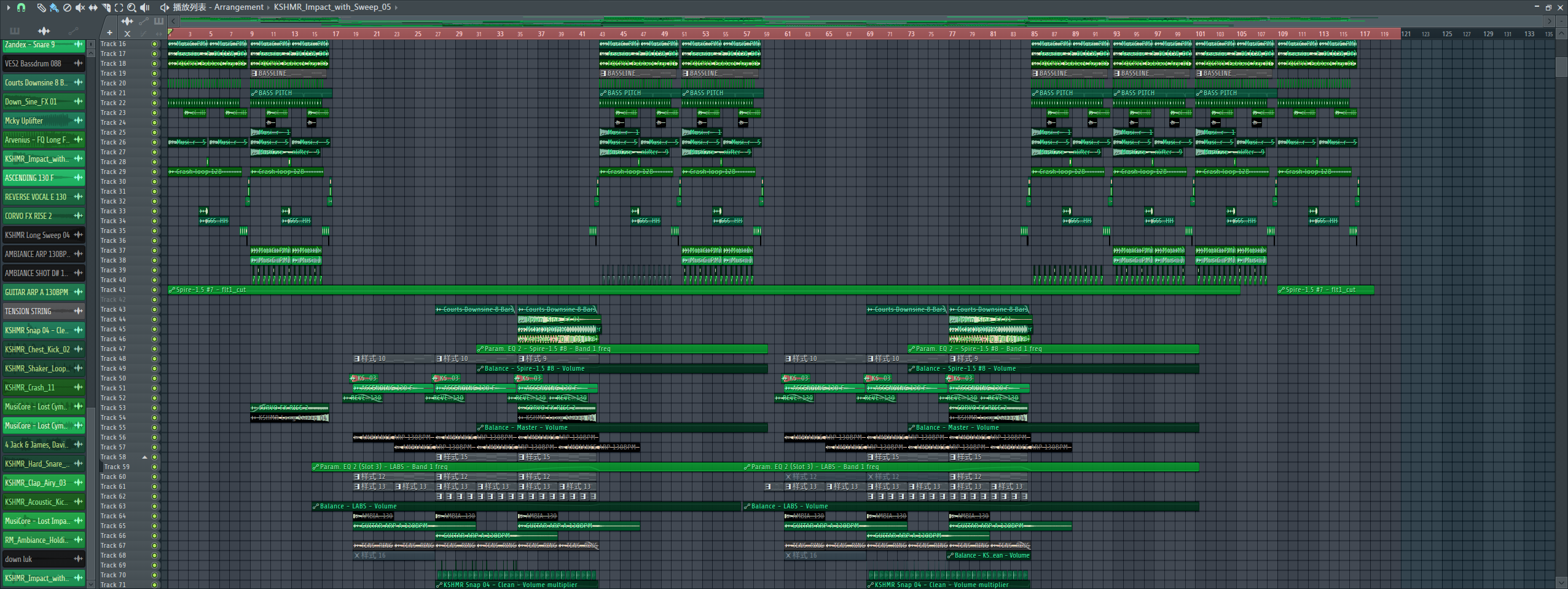The height and width of the screenshot is (589, 1568).
Task: Disable Track 59 via its green LED
Action: 154,467
